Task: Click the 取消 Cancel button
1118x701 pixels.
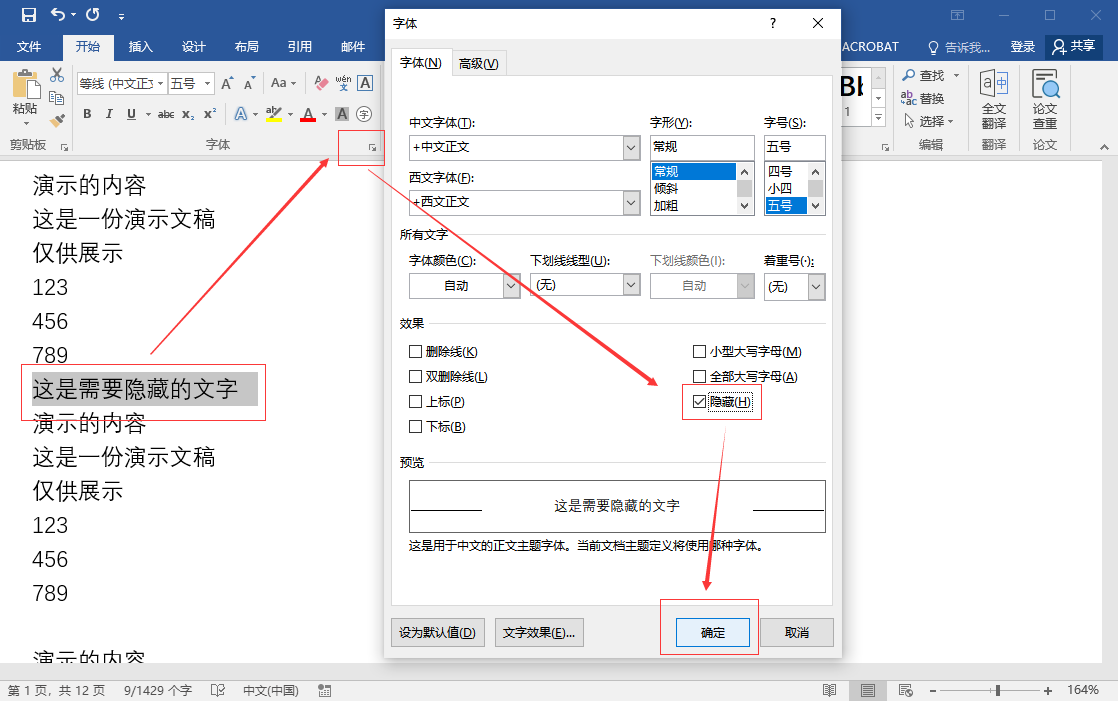Action: 796,633
